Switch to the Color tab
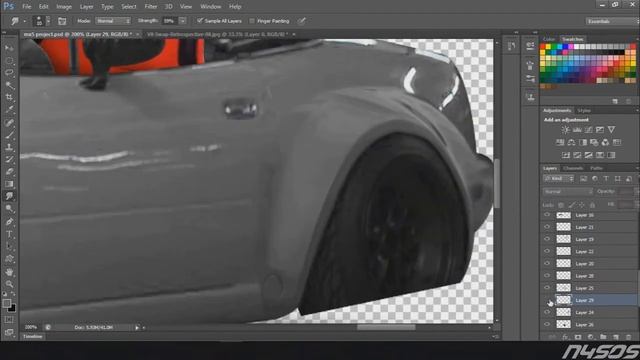640x360 pixels. tap(549, 39)
